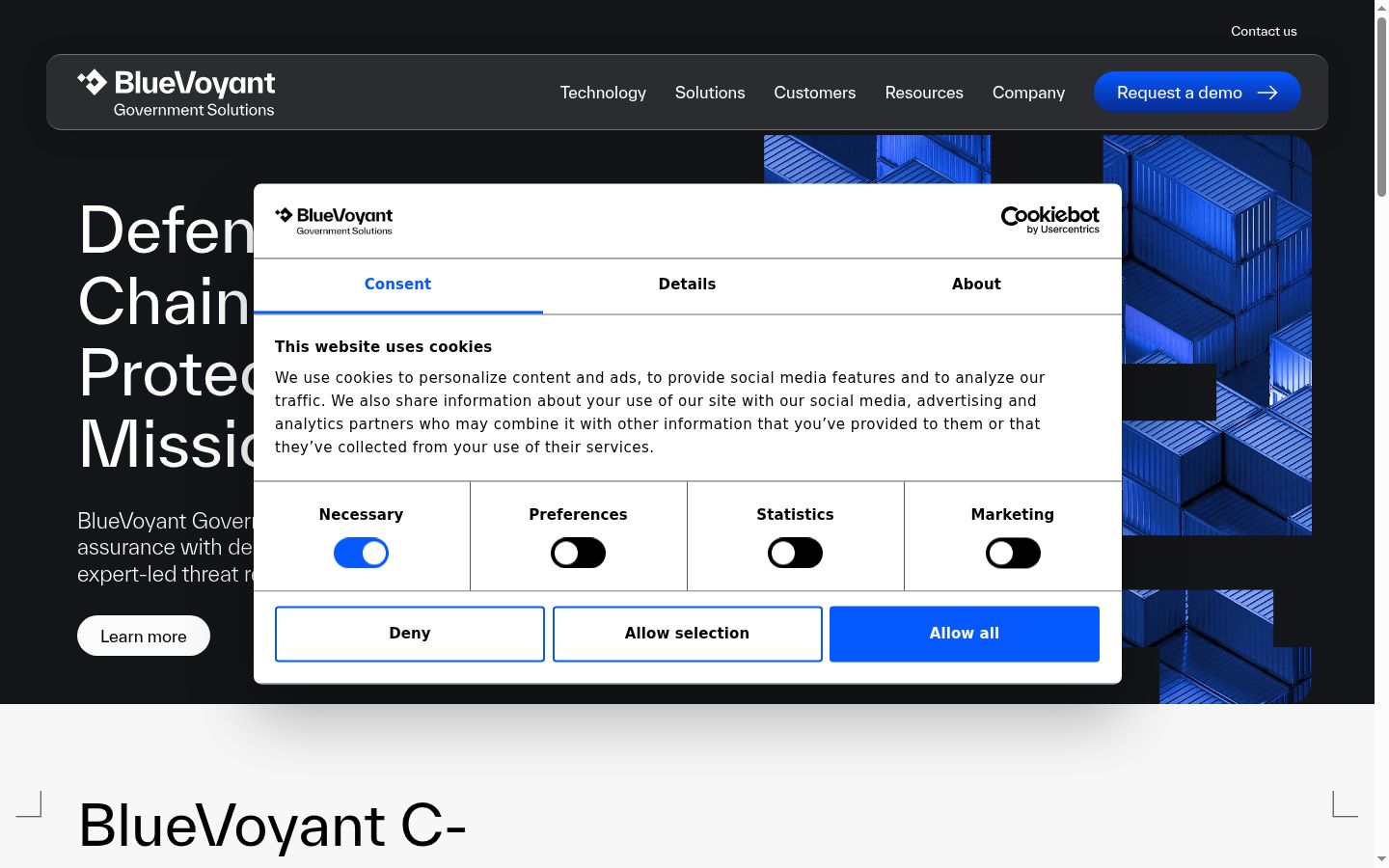Enable the Preferences cookies switch
Screen dimensions: 1389x868
pos(578,553)
